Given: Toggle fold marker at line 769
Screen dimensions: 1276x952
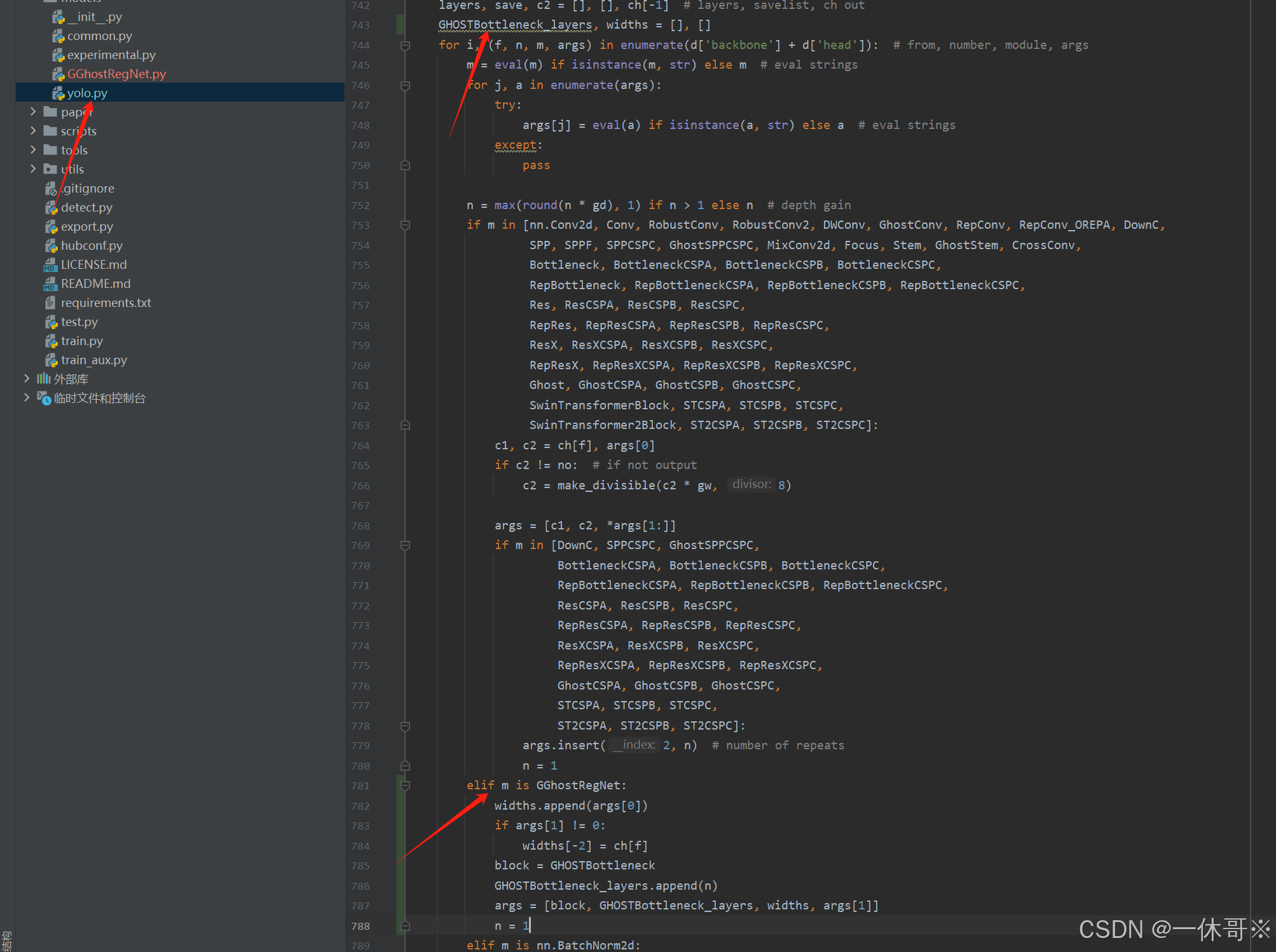Looking at the screenshot, I should [405, 546].
